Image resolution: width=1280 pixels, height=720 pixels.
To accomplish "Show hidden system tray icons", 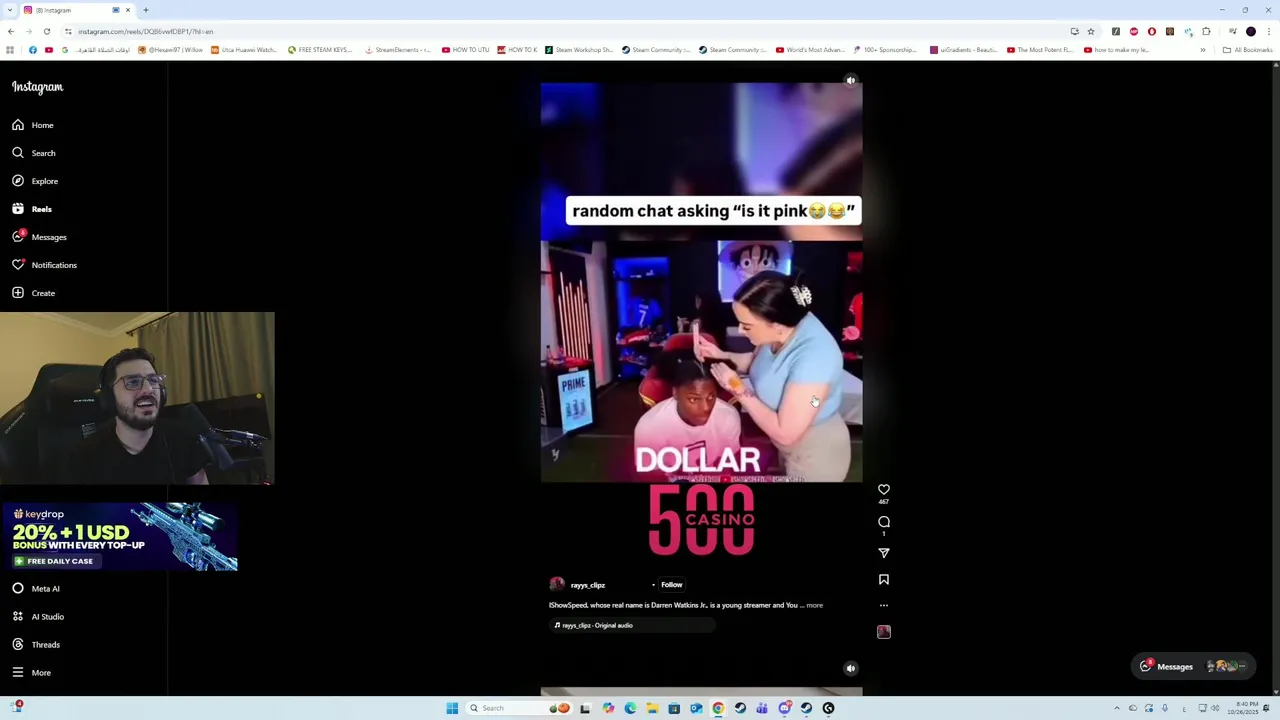I will coord(1117,708).
